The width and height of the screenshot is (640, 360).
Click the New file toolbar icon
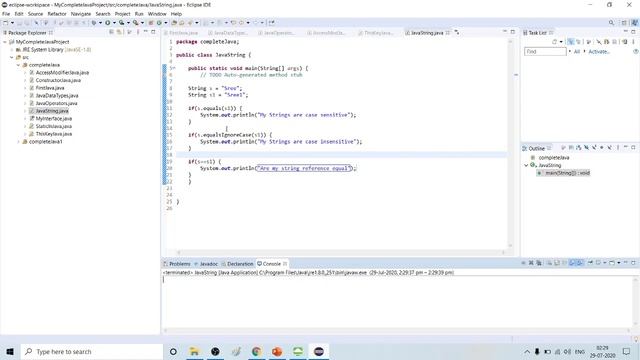point(5,23)
